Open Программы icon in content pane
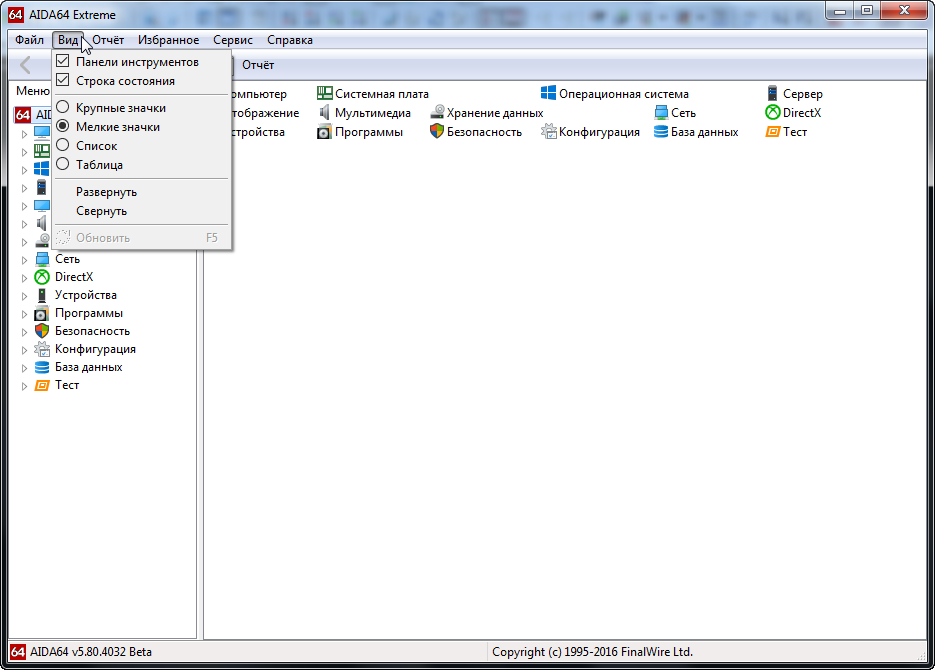The height and width of the screenshot is (670, 935). click(324, 131)
